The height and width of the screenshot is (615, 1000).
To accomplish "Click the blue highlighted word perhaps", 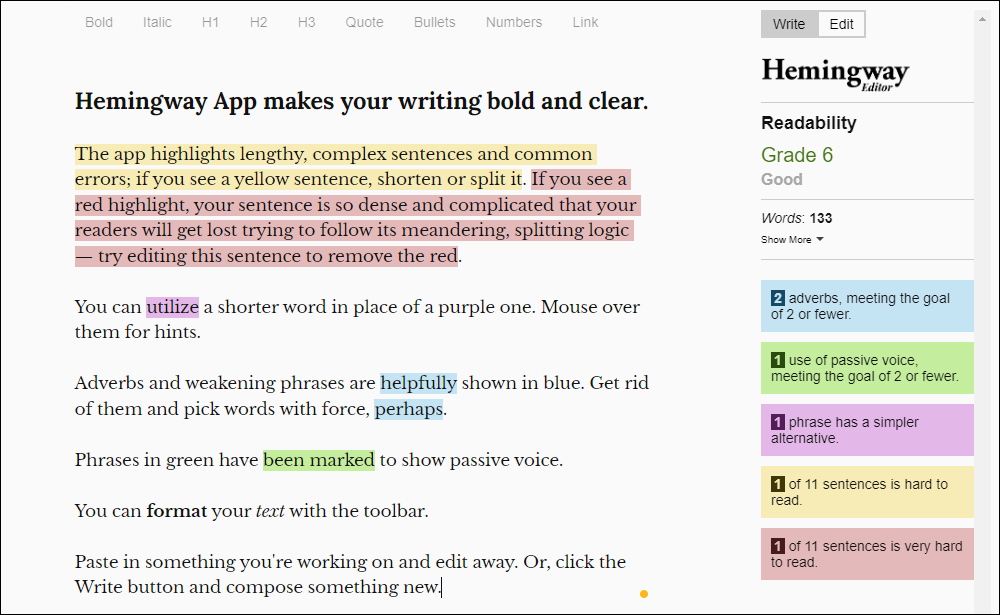I will pyautogui.click(x=409, y=409).
